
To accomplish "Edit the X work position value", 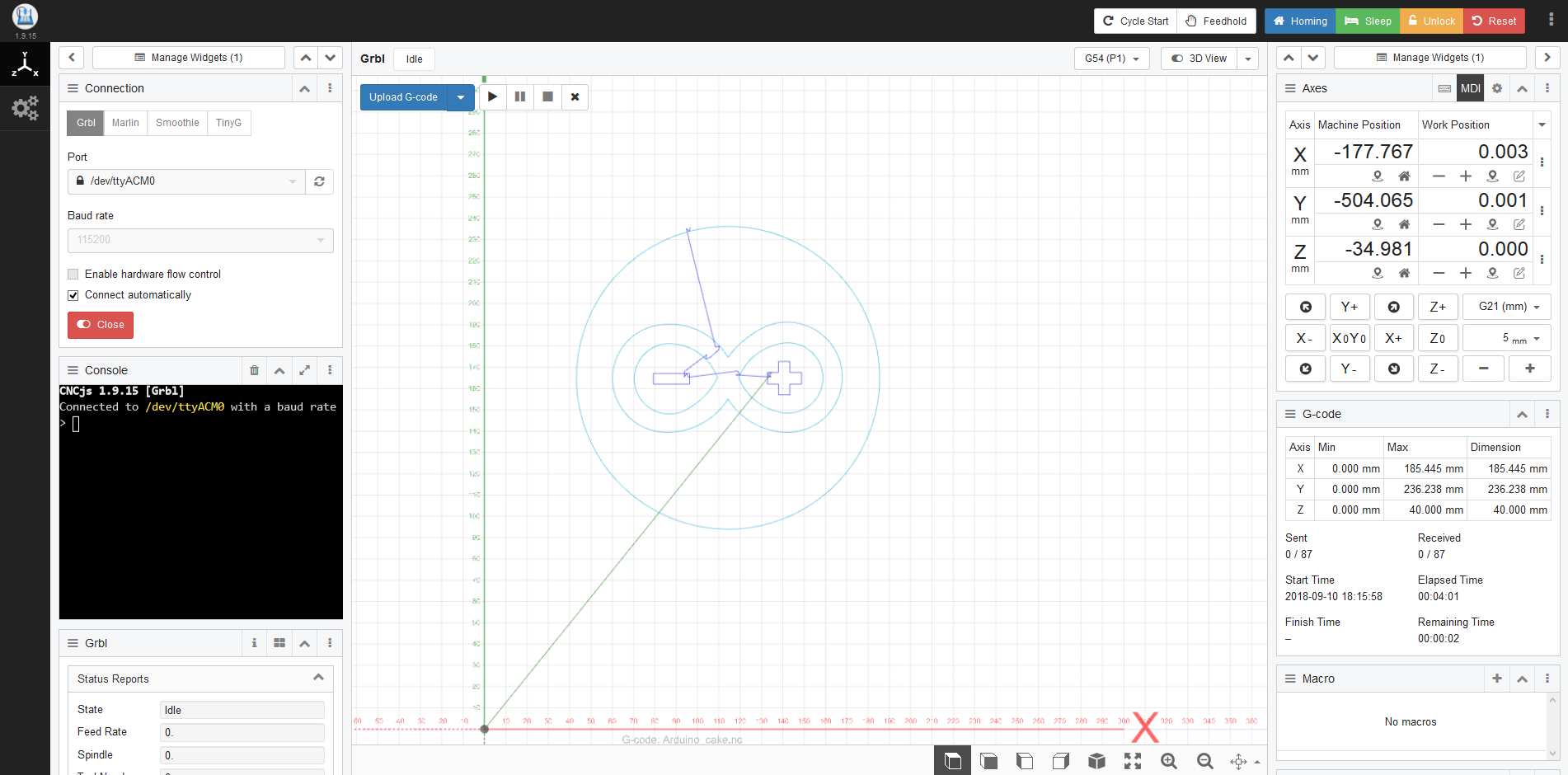I will 1519,176.
